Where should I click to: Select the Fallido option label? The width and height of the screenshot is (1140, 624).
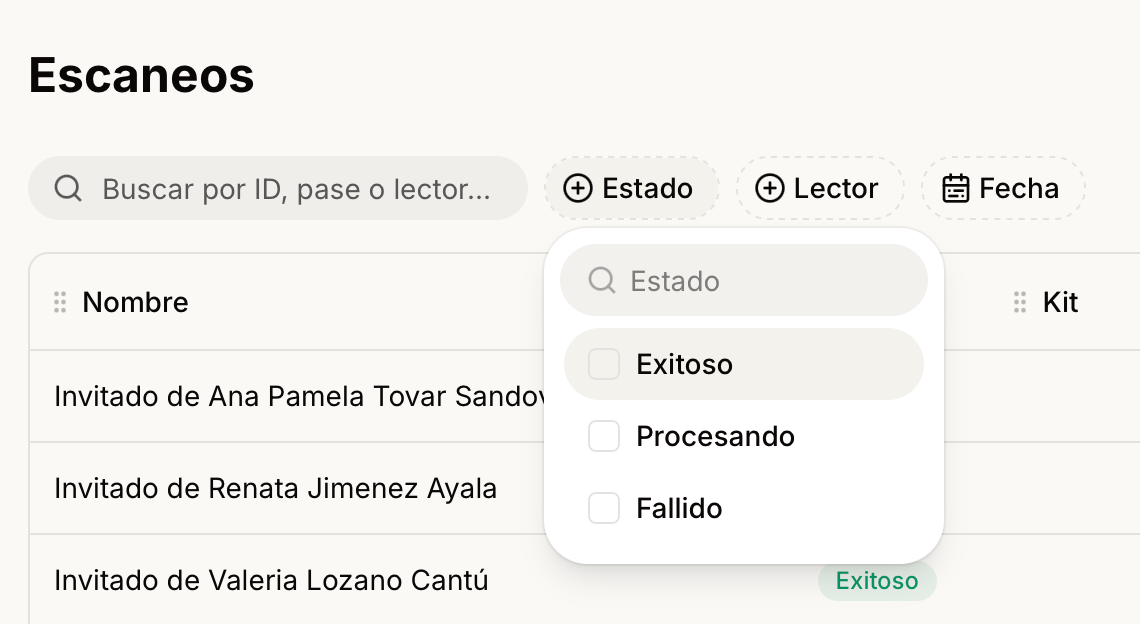tap(679, 508)
